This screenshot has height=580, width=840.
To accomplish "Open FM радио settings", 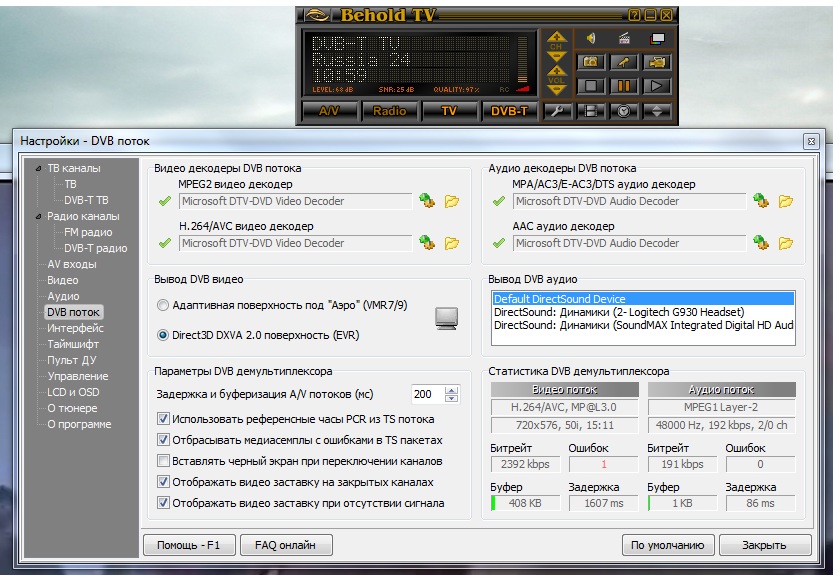I will [x=88, y=232].
